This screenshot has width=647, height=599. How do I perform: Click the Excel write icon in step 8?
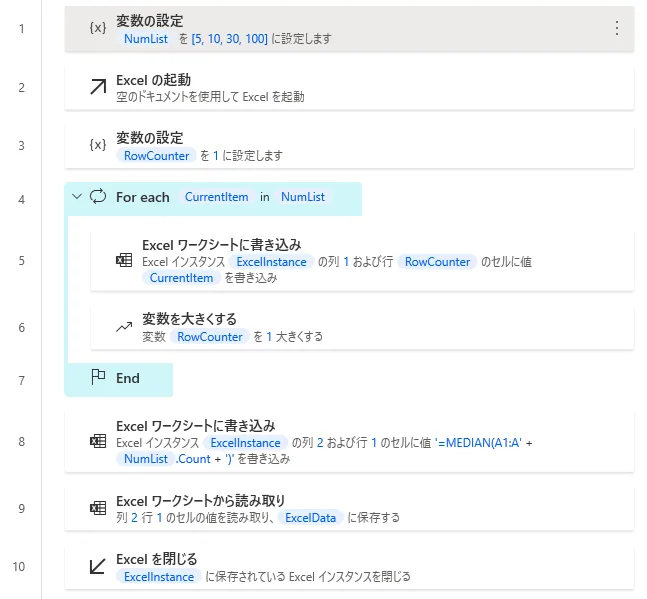[98, 442]
